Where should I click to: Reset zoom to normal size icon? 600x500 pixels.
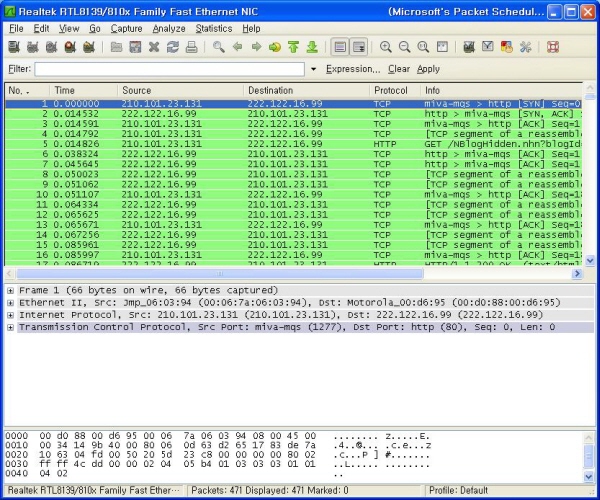coord(423,47)
